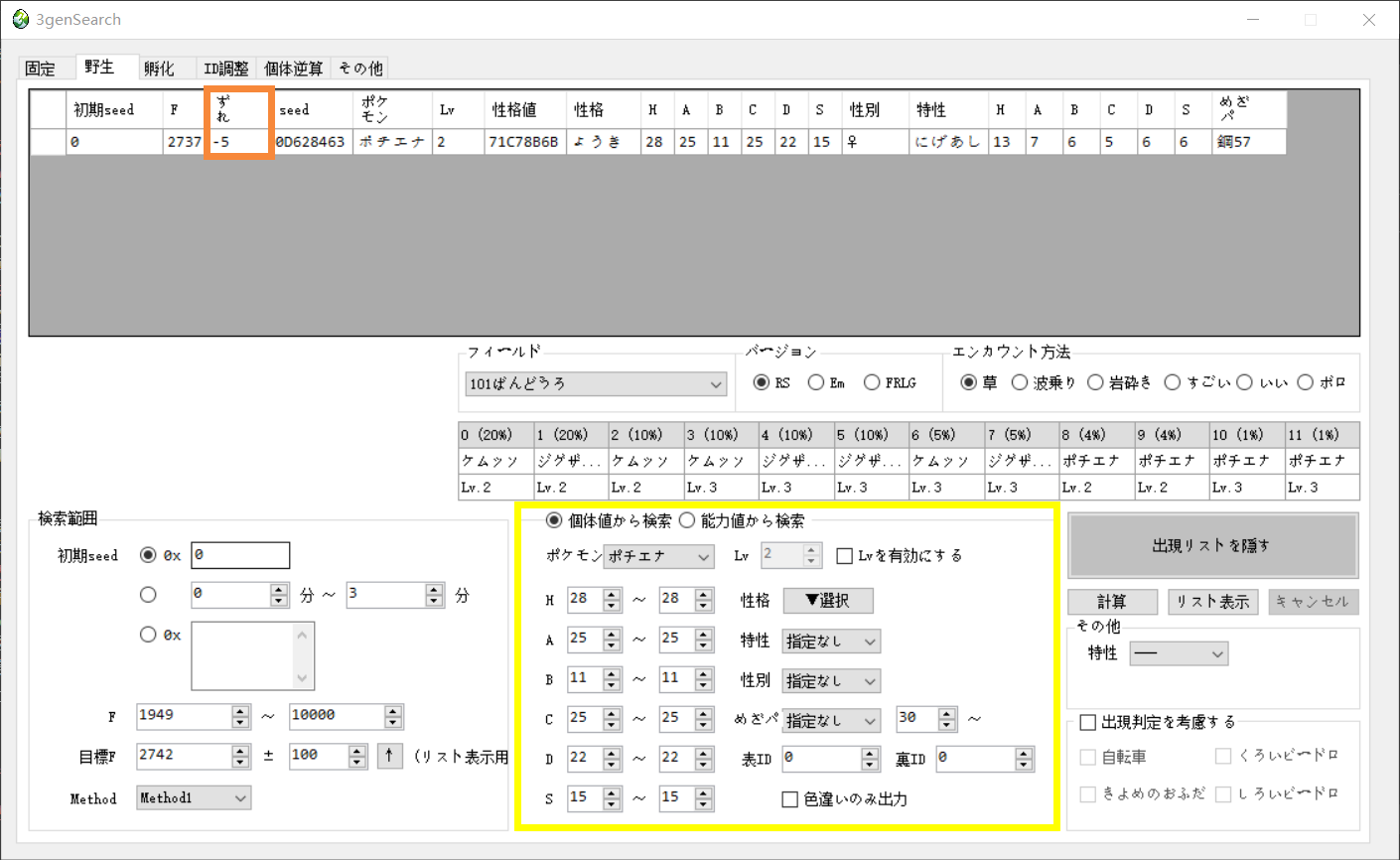1400x860 pixels.
Task: Open the その他 tab
Action: pos(360,69)
